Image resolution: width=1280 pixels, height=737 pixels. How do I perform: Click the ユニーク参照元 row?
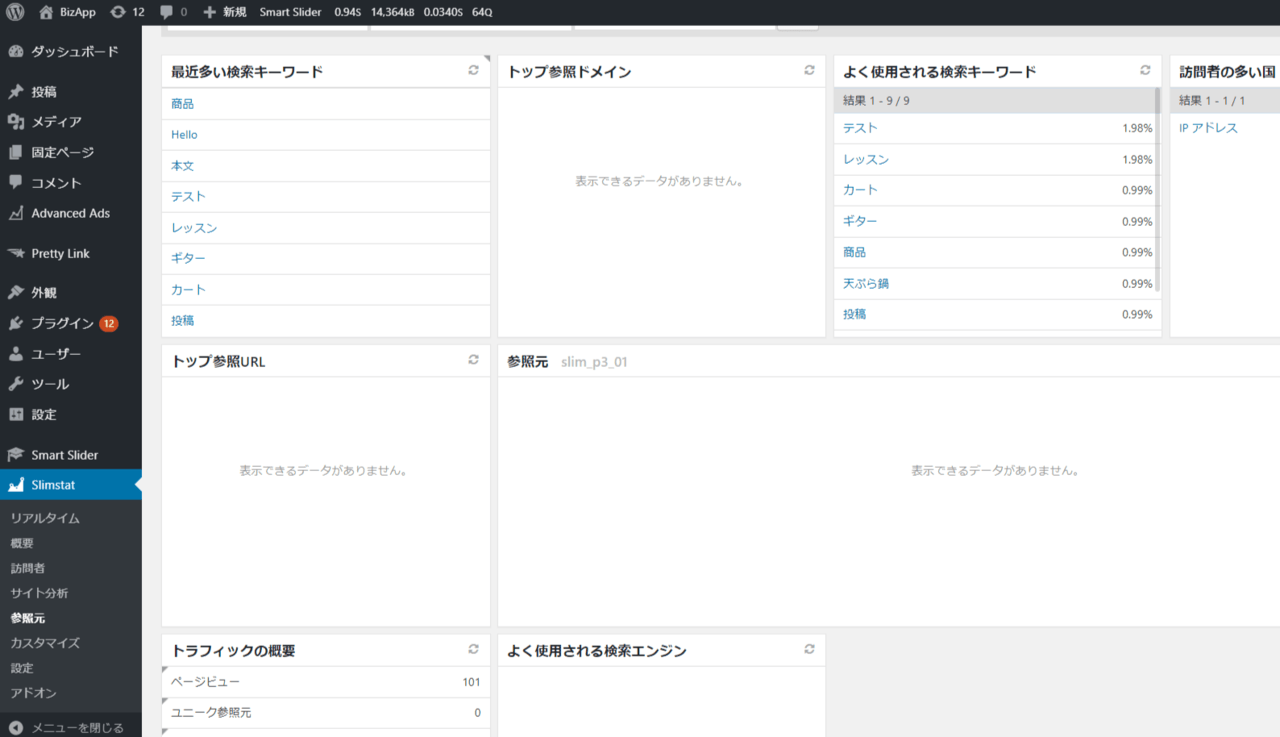tap(326, 713)
